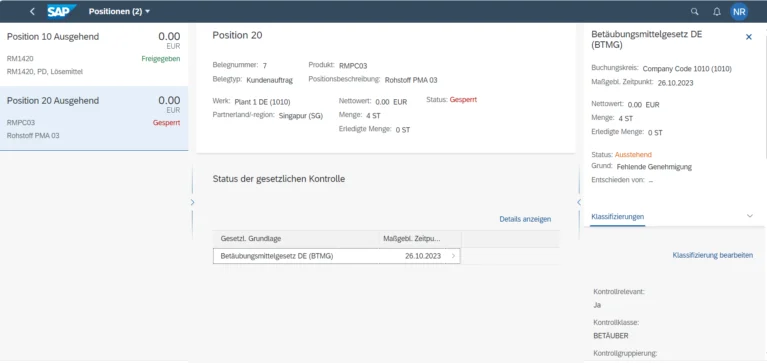Screen dimensions: 767x363
Task: Click the Company Code 1010 (1010) value
Action: pyautogui.click(x=687, y=69)
